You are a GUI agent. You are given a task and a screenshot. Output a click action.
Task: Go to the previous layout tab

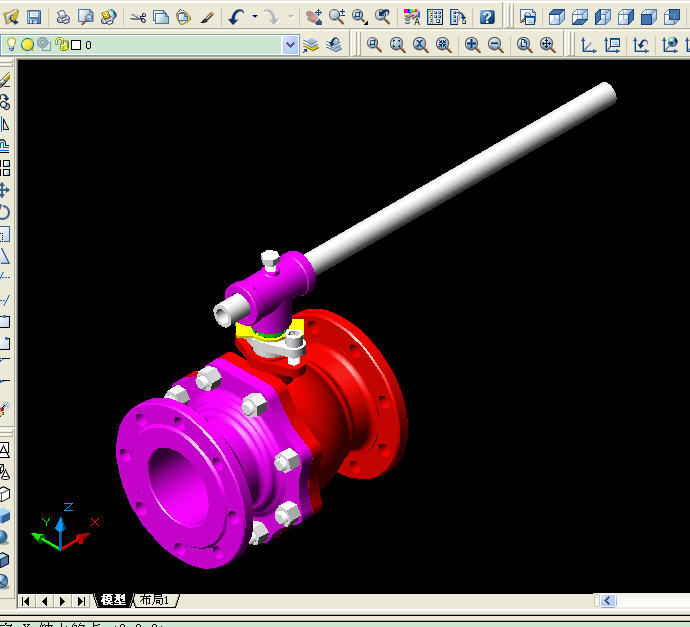tap(44, 601)
